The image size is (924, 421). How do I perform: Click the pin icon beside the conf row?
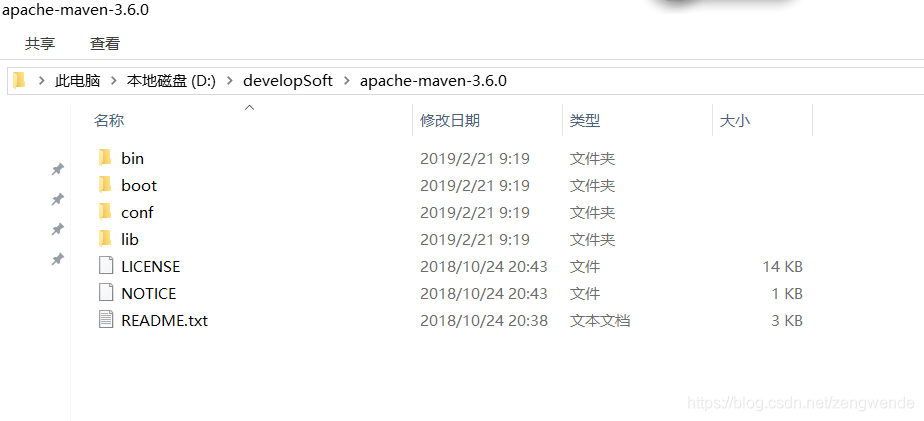[57, 229]
